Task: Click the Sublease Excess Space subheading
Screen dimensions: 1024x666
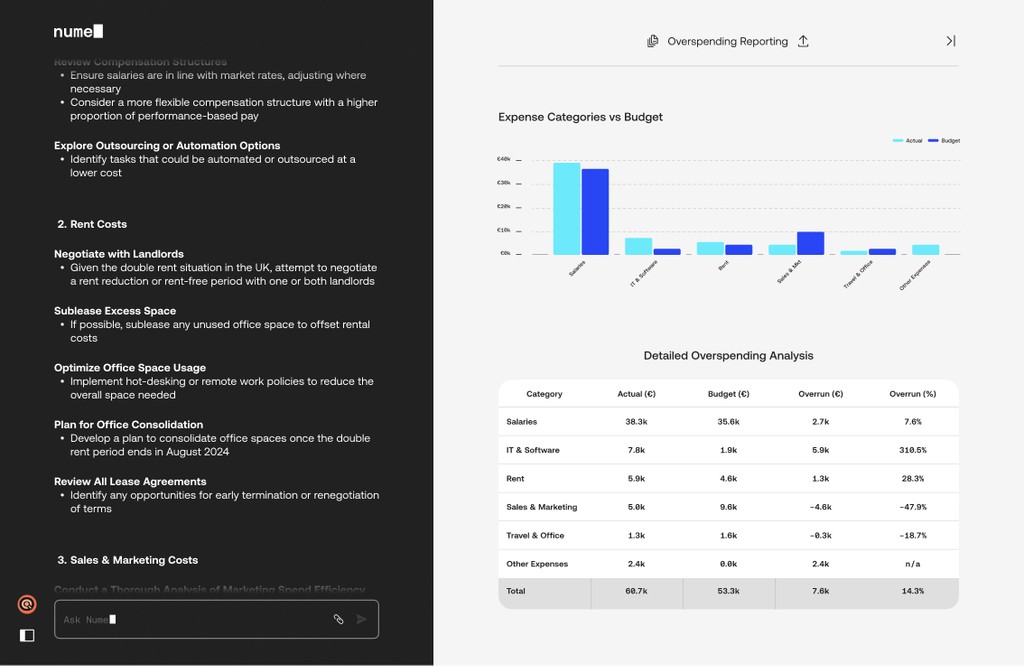Action: click(114, 311)
